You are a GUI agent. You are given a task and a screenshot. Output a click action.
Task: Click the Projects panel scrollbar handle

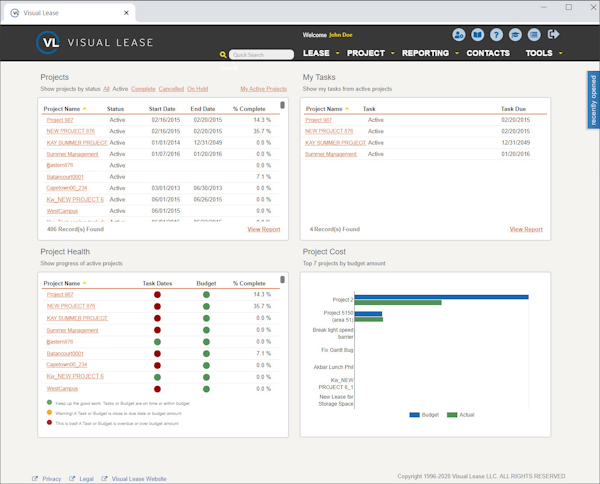click(282, 105)
